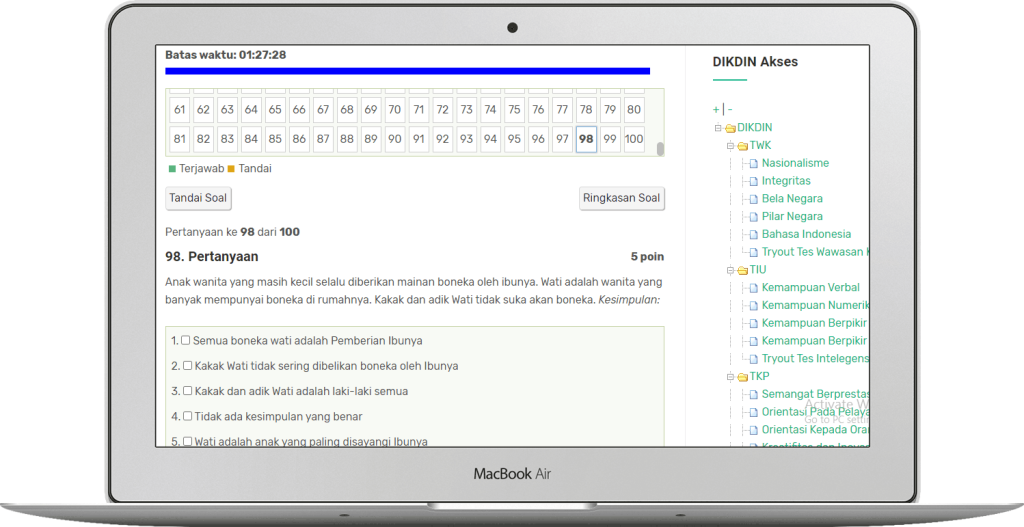Check option 3 Kakak dan adik laki-laki checkbox
Screen dimensions: 1024x527
pyautogui.click(x=187, y=391)
